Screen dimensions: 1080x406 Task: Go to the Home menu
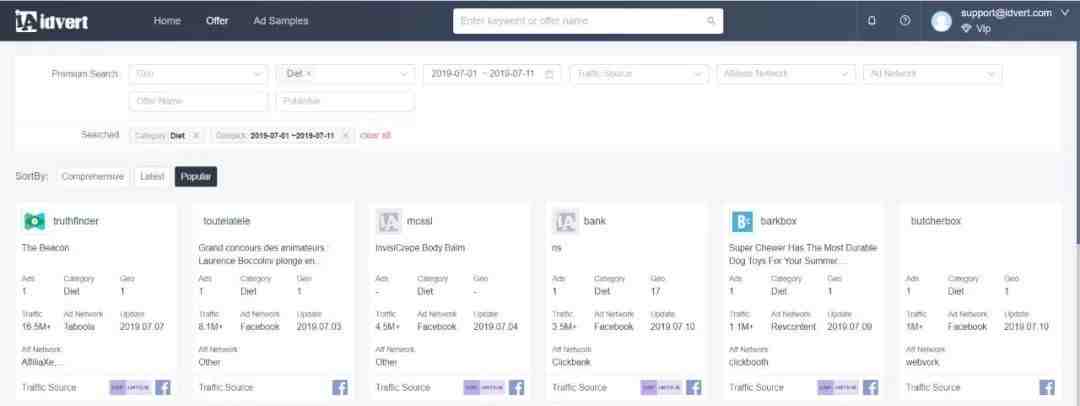point(167,21)
